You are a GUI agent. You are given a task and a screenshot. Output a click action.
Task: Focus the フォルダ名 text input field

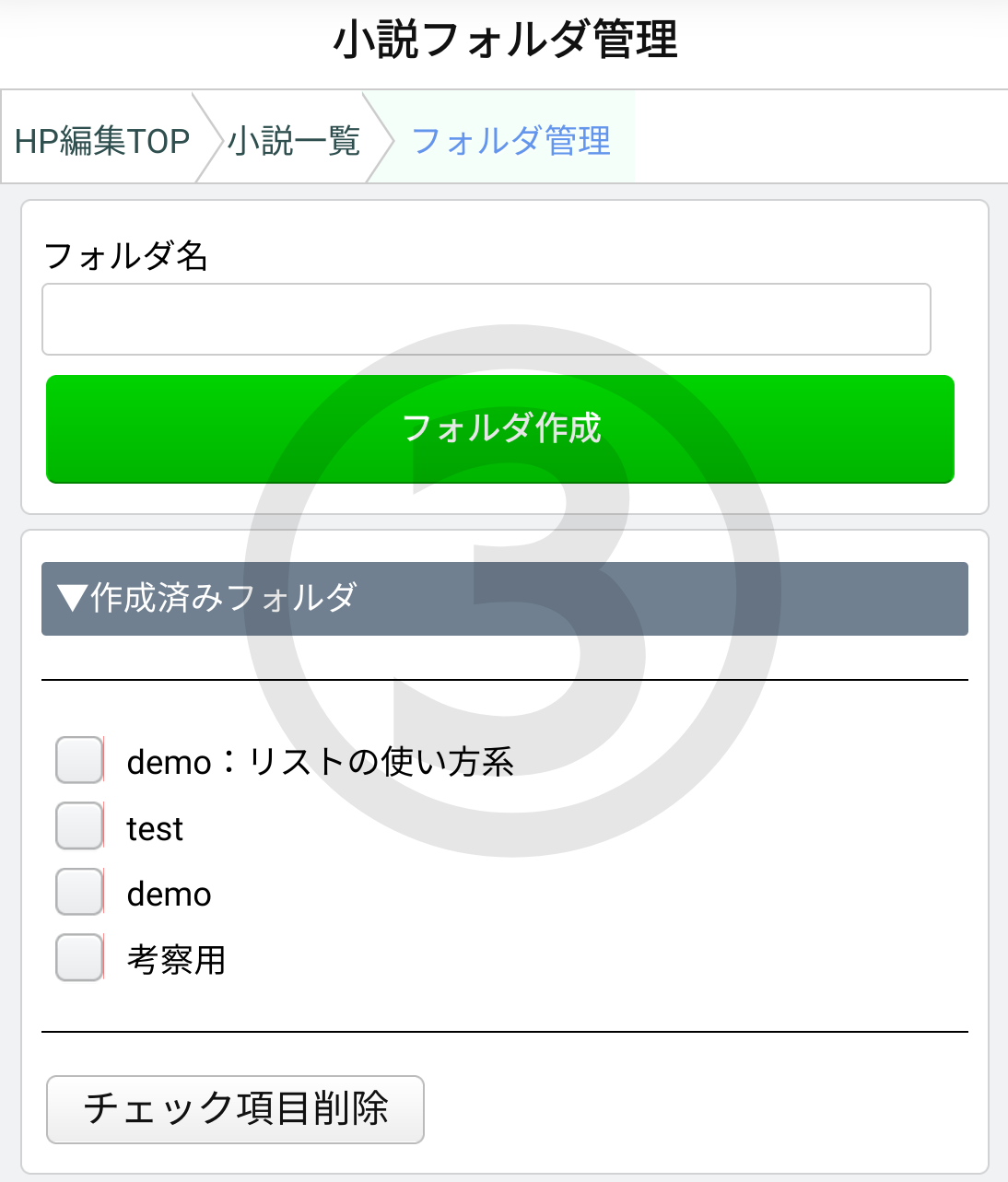(x=486, y=320)
